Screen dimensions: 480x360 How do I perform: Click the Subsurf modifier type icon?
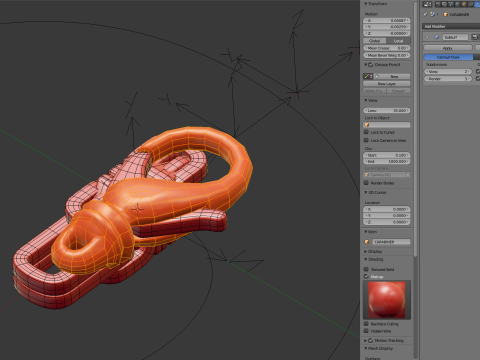[x=437, y=37]
